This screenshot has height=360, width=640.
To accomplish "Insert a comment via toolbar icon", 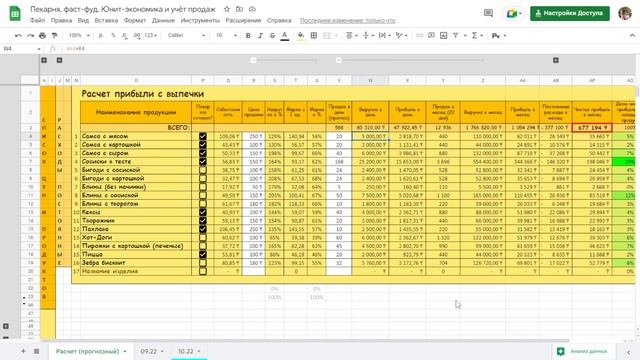I will 431,36.
